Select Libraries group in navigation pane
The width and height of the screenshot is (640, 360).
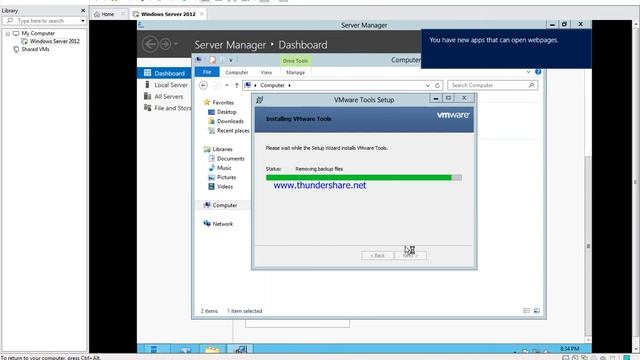tap(218, 149)
